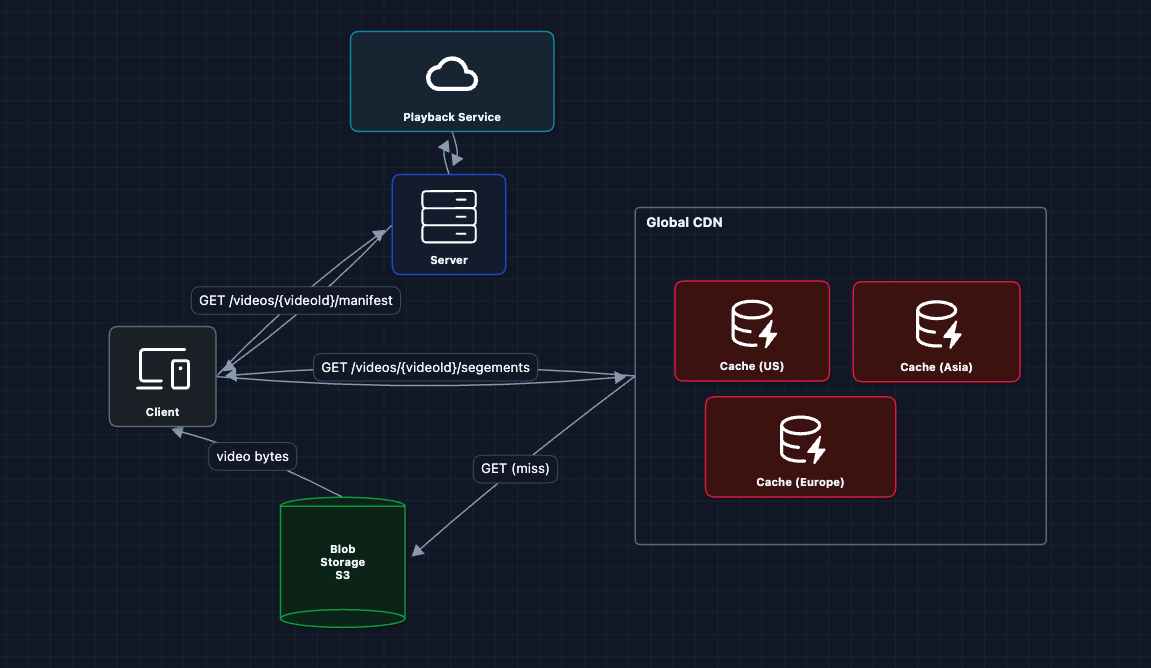Select the Cache (US) label text
The width and height of the screenshot is (1151, 668).
tap(752, 366)
